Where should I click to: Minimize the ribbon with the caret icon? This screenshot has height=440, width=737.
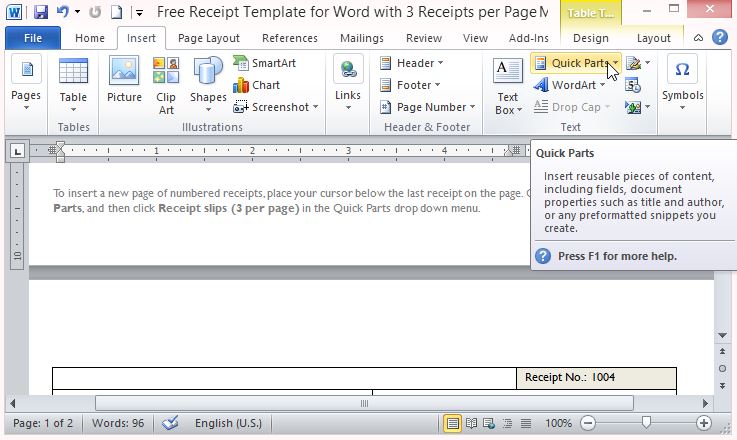coord(698,38)
